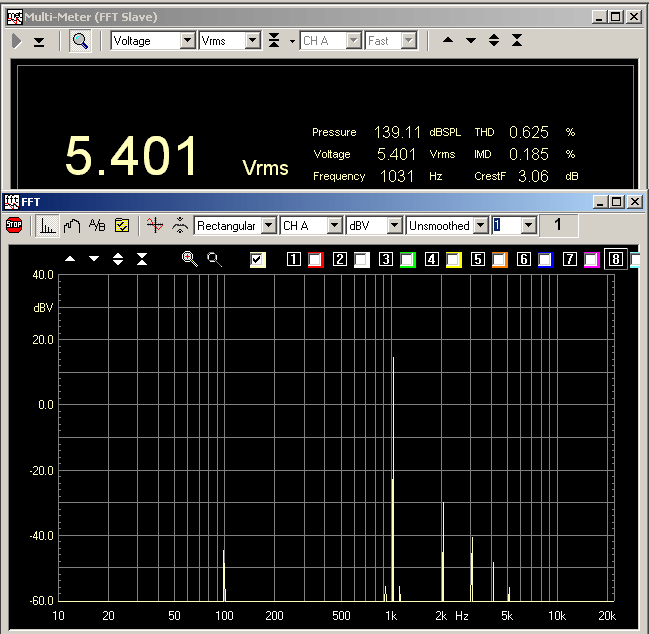Viewport: 649px width, 634px height.
Task: Toggle overlay trace number 3
Action: pos(385,260)
